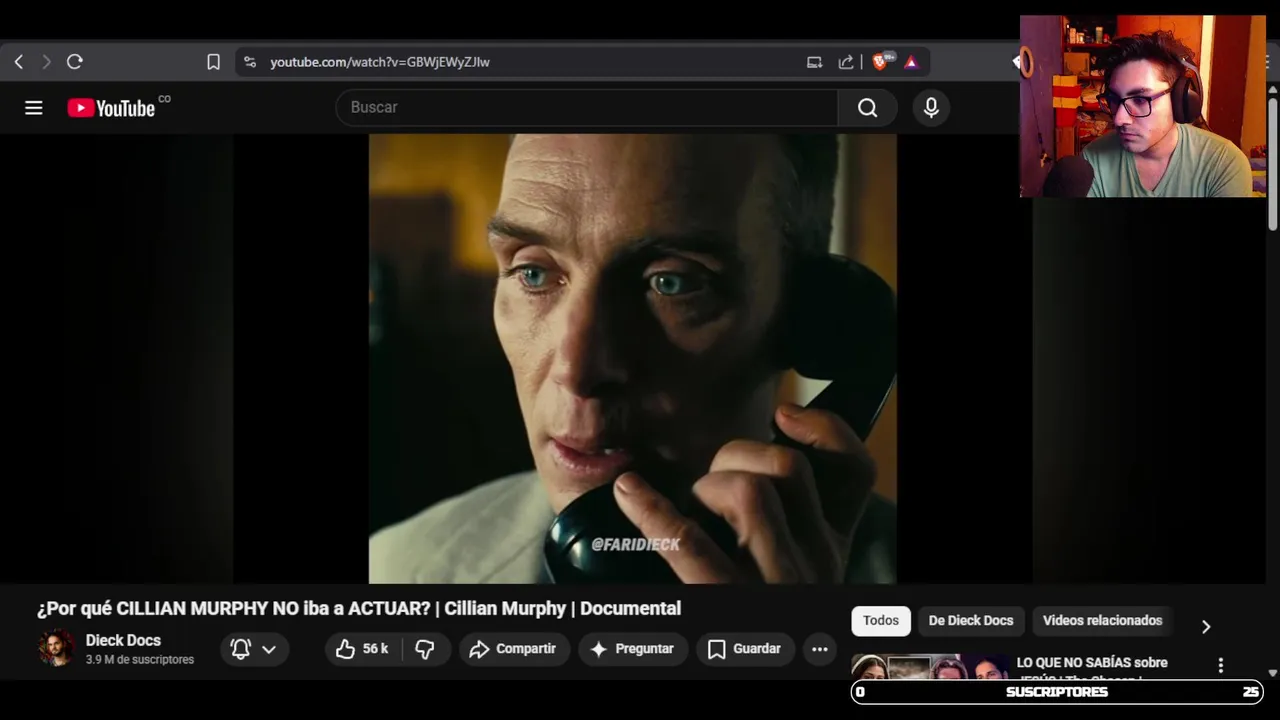Screen dimensions: 1280x720
Task: Click the streamer webcam overlay
Action: click(x=1142, y=106)
